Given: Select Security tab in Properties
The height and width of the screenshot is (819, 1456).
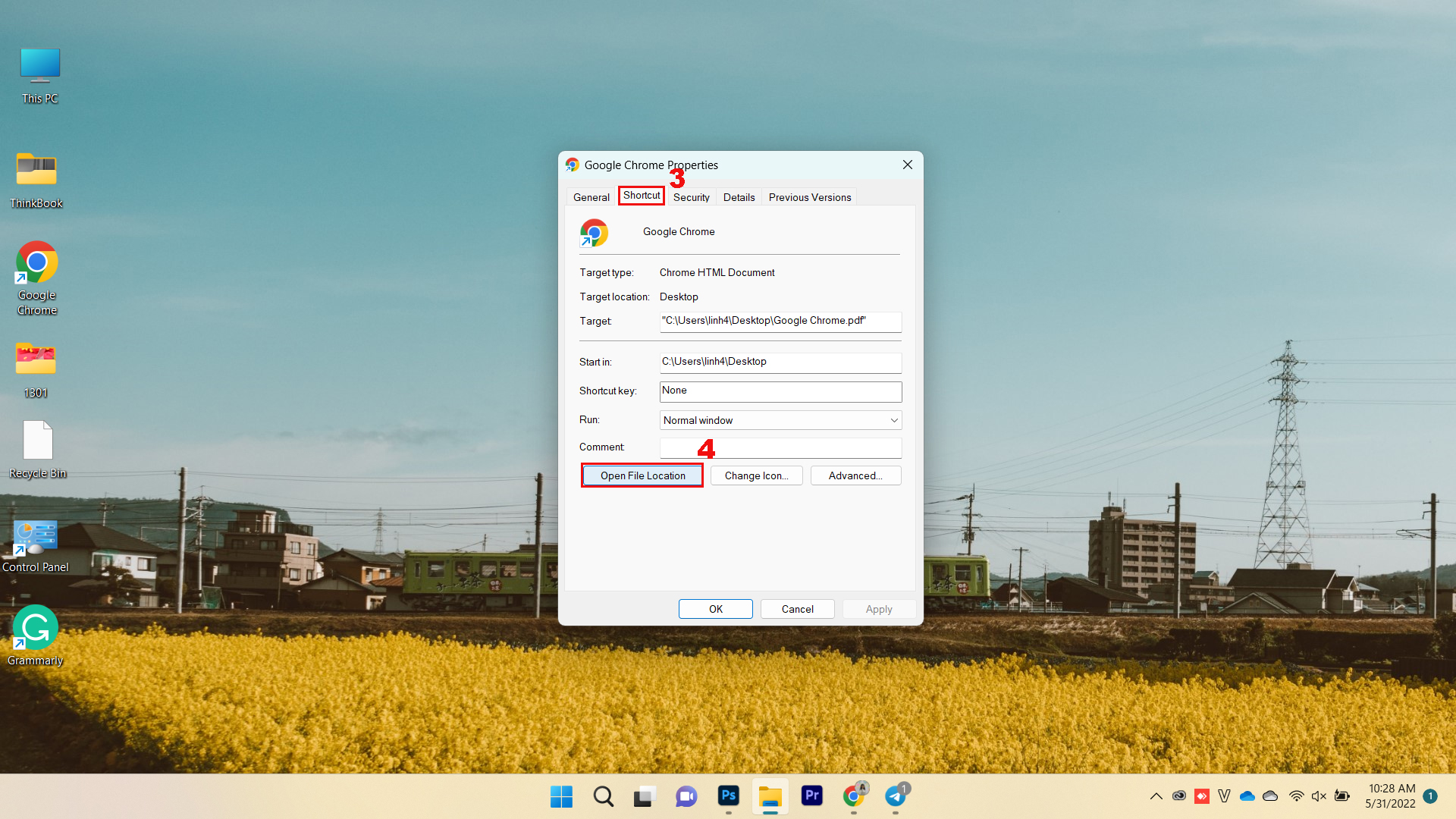Looking at the screenshot, I should 692,197.
